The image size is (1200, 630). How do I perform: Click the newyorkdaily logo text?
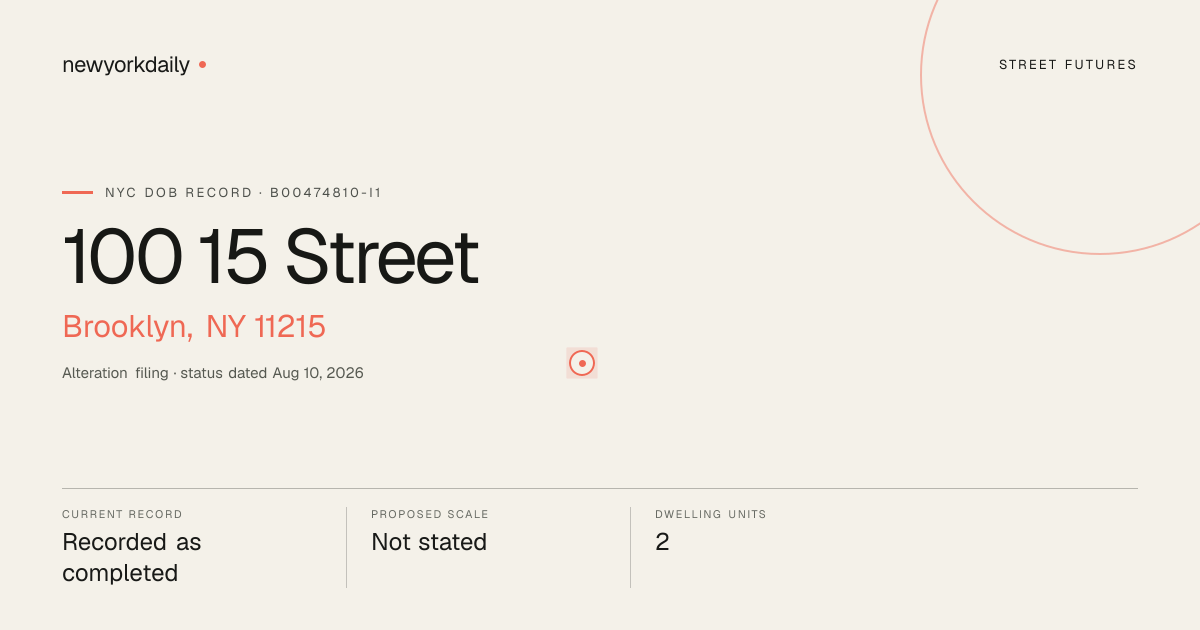point(126,65)
